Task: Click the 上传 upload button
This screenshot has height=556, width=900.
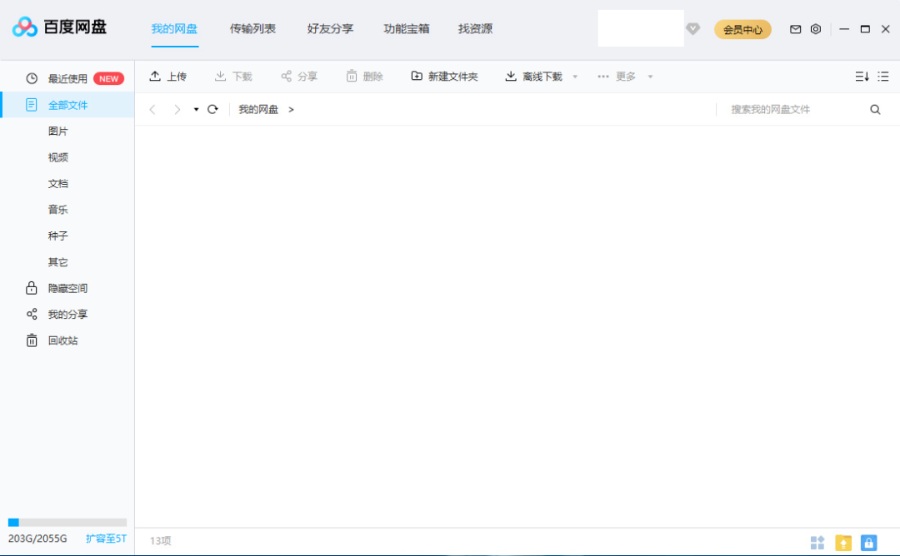Action: 168,76
